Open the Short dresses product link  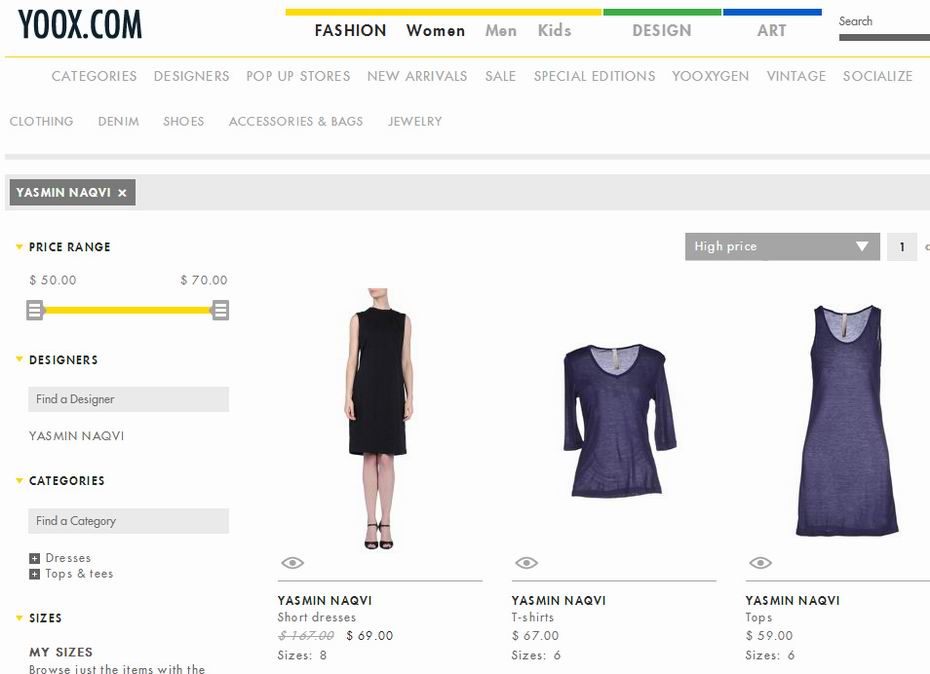(x=317, y=618)
